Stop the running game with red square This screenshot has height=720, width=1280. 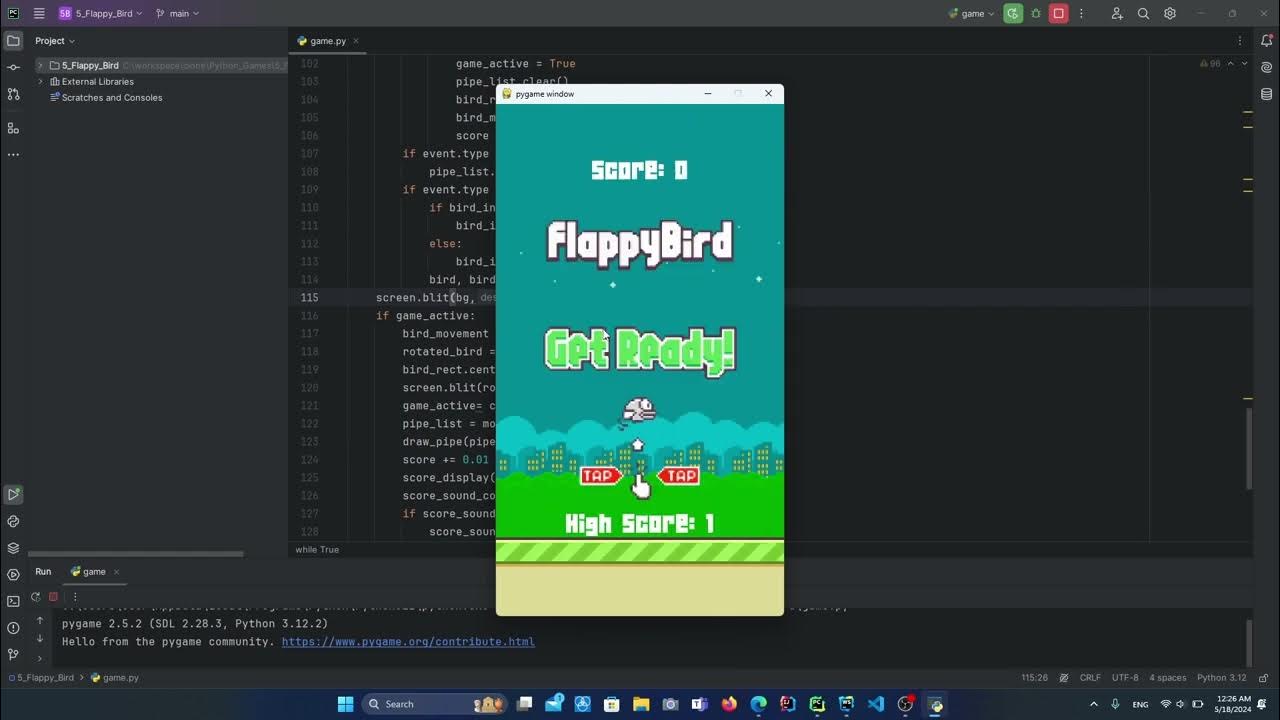(x=1058, y=13)
